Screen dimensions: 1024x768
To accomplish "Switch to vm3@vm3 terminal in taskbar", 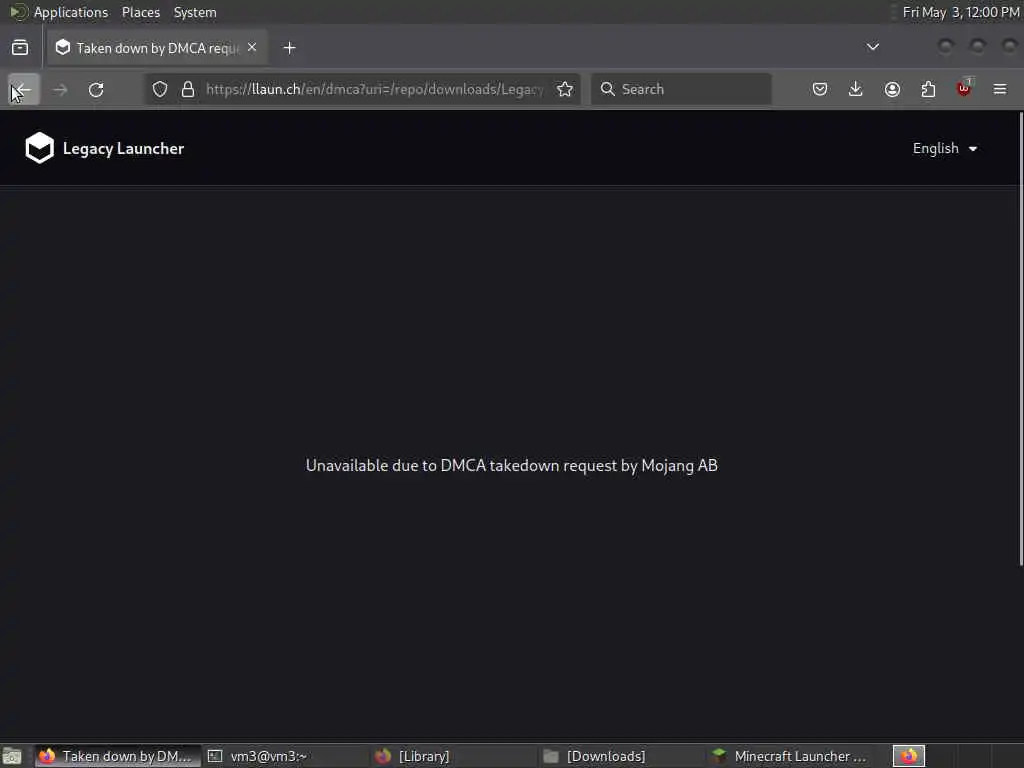I will coord(286,756).
